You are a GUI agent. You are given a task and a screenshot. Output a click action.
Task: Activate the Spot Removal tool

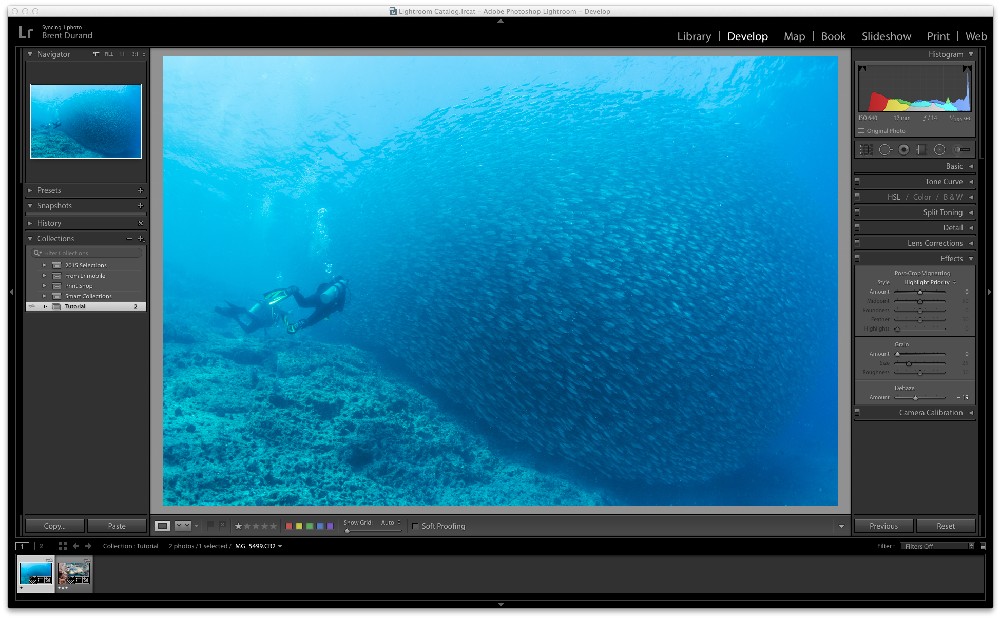885,150
